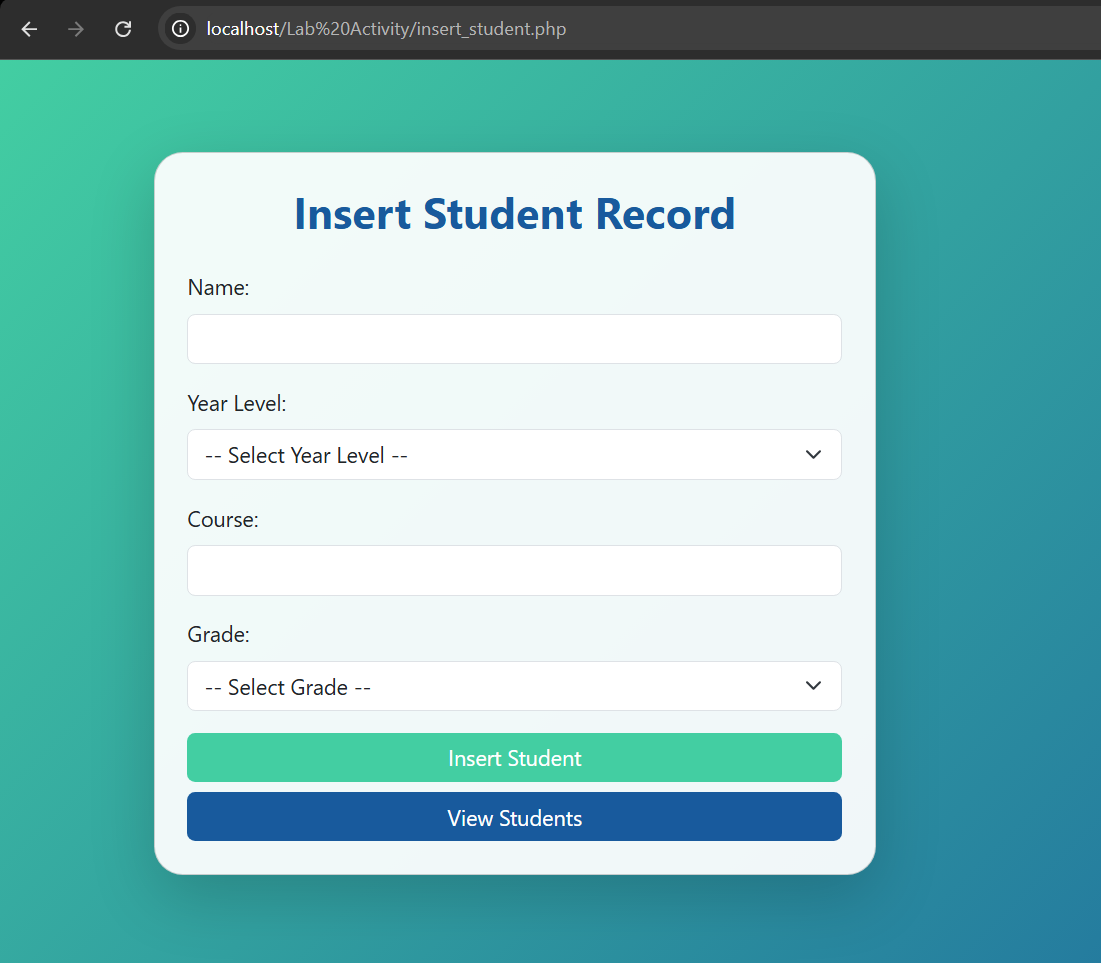Expand the '-- Select Grade --' chevron

coord(815,686)
